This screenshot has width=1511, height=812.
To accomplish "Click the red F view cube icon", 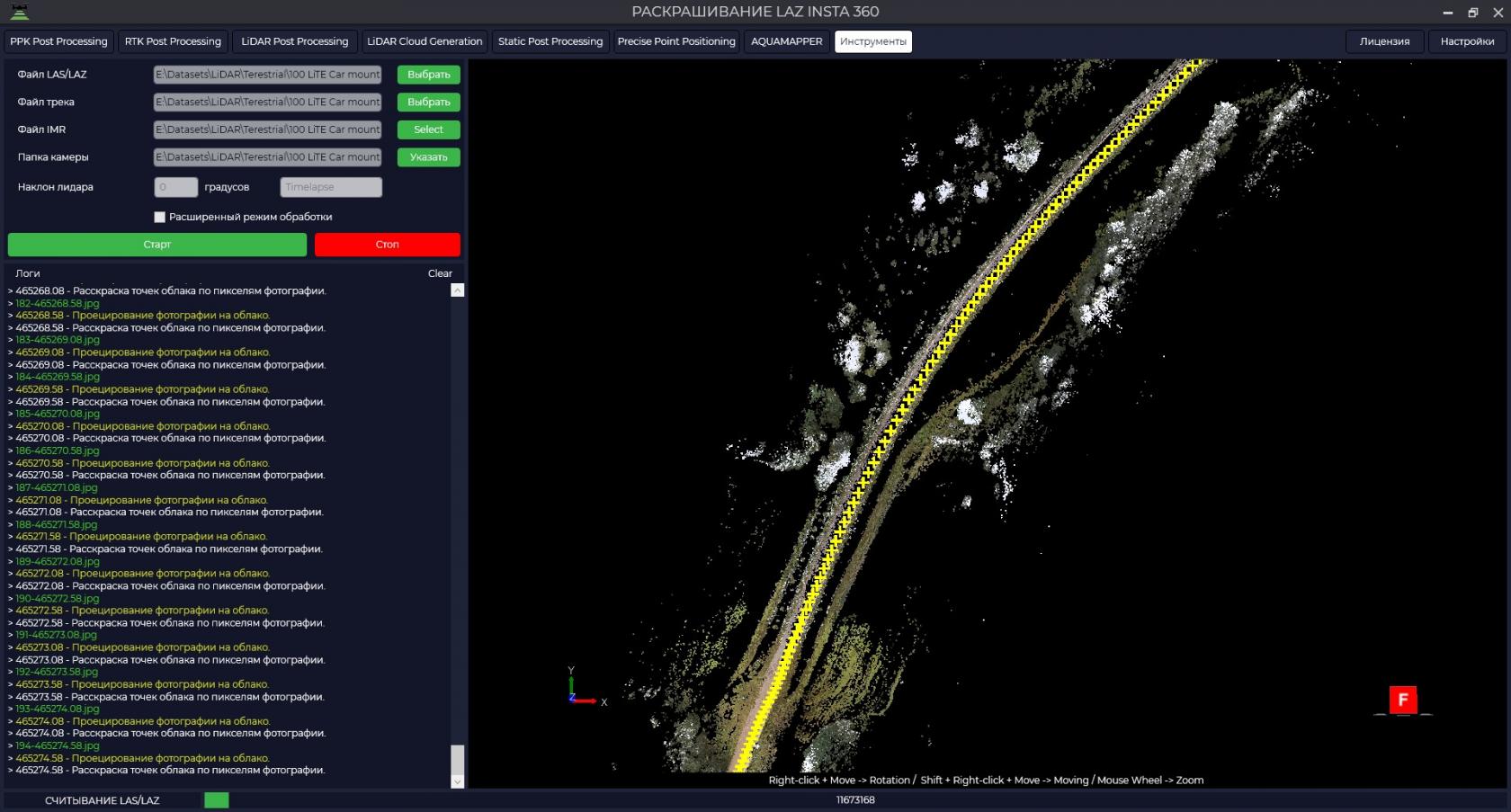I will pos(1402,700).
